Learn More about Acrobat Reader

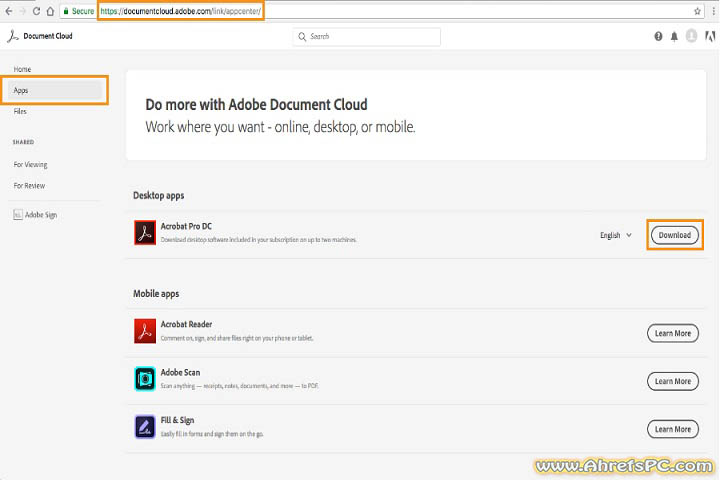(x=673, y=333)
